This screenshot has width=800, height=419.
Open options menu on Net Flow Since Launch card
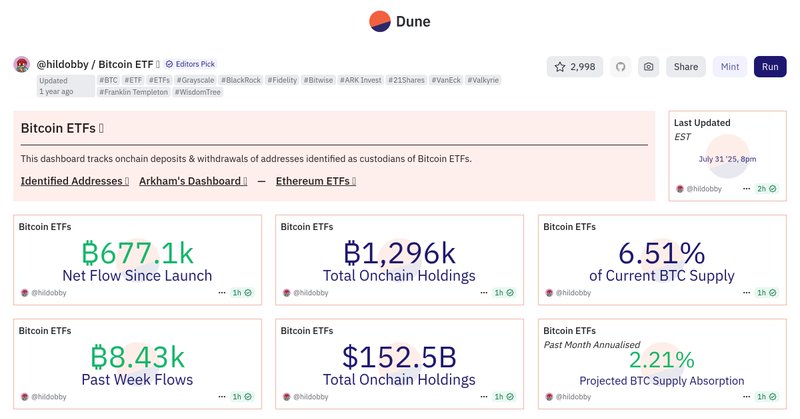coord(222,293)
